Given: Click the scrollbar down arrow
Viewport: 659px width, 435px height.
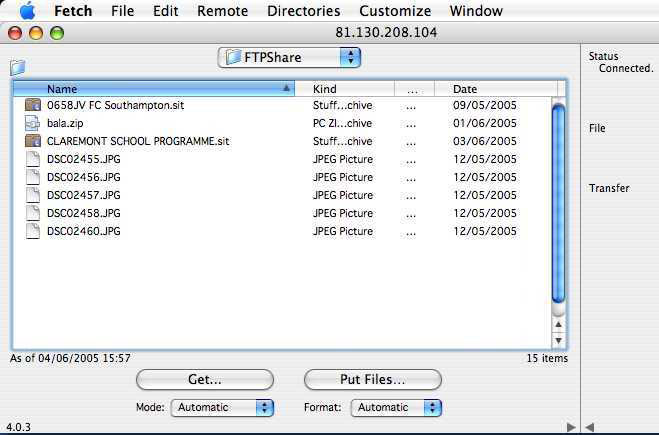Looking at the screenshot, I should point(558,340).
